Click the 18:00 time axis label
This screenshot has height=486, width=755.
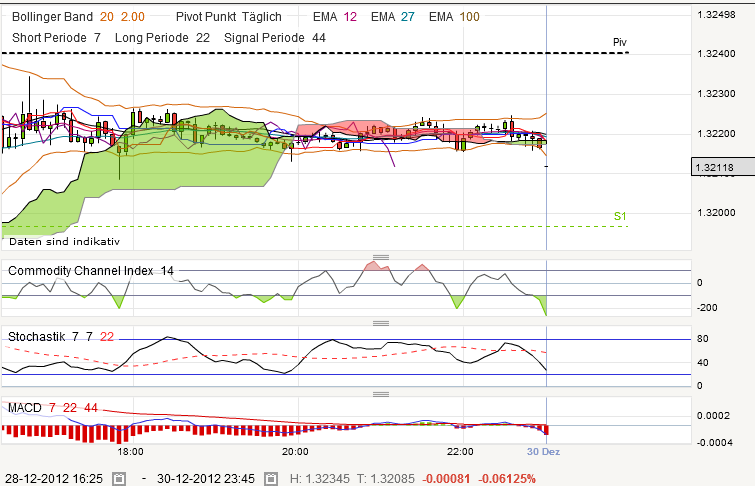tap(130, 451)
